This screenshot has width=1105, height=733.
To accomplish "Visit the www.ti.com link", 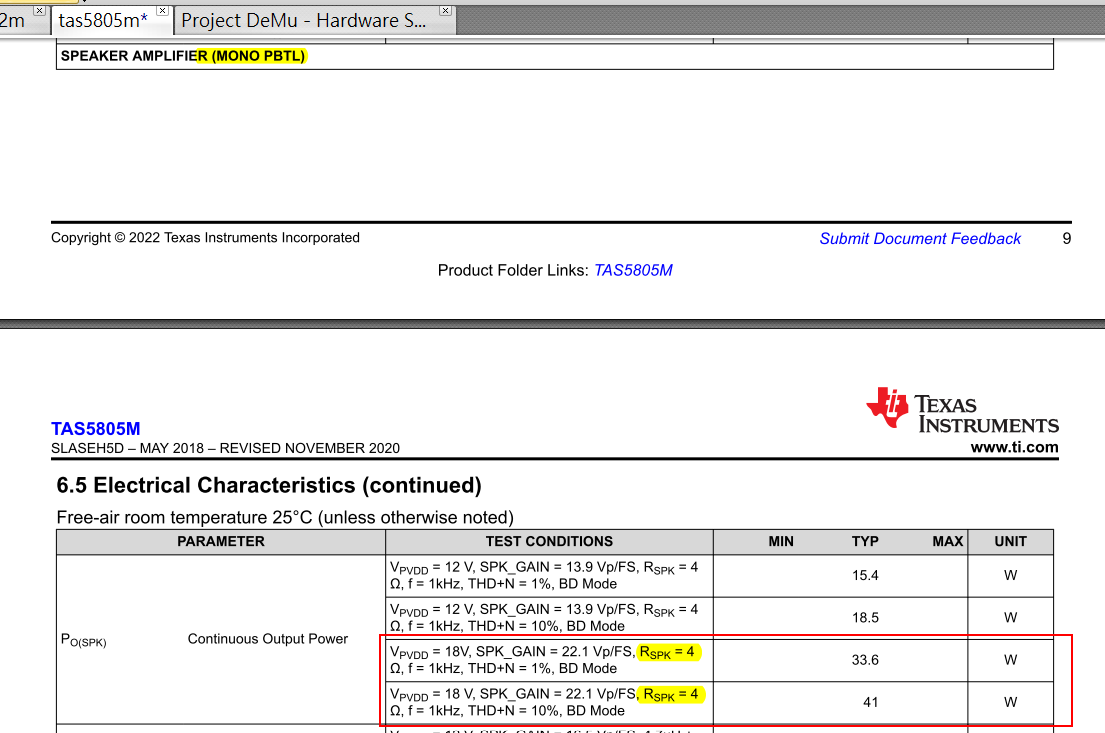I will [1014, 447].
